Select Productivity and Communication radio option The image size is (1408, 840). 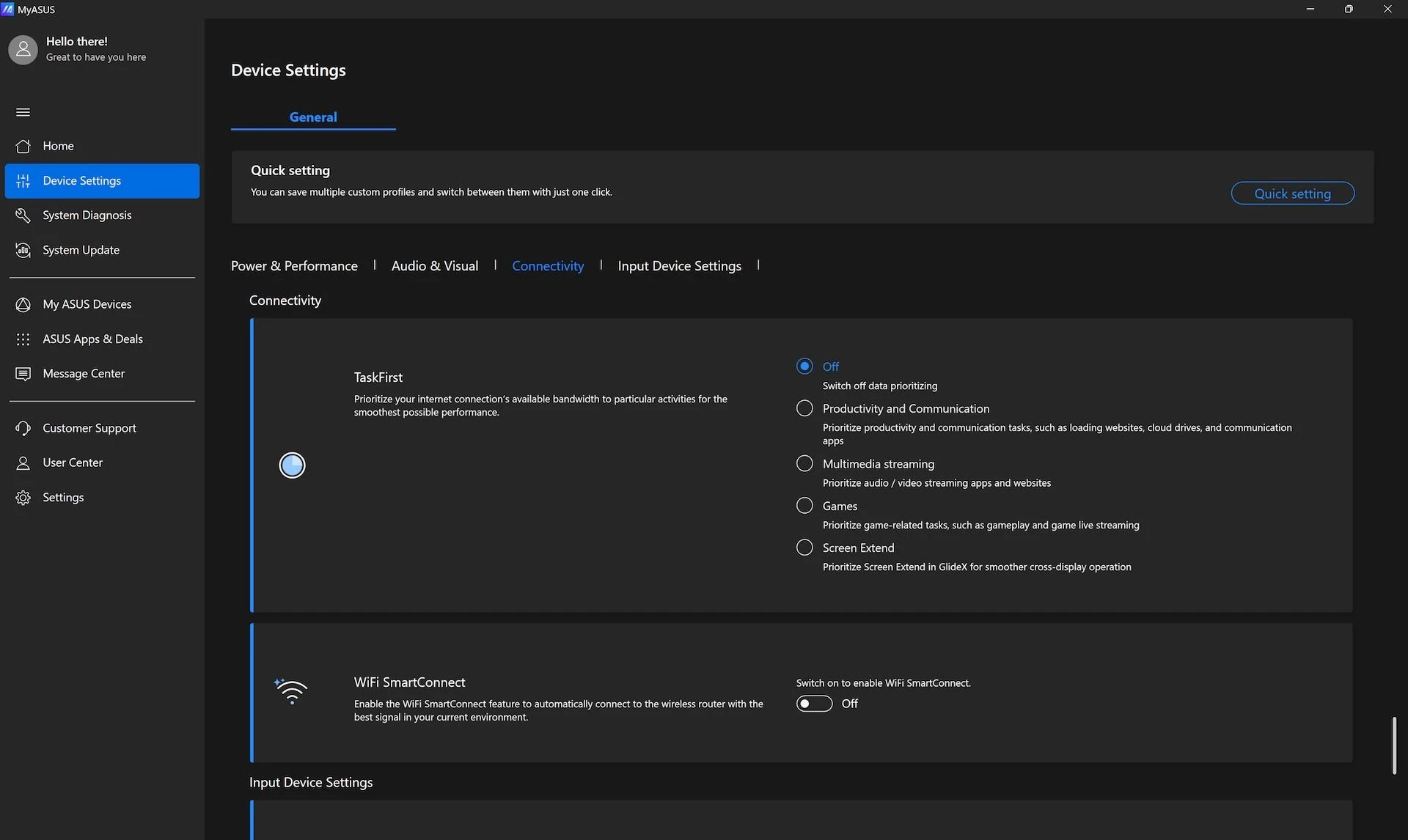pyautogui.click(x=804, y=408)
